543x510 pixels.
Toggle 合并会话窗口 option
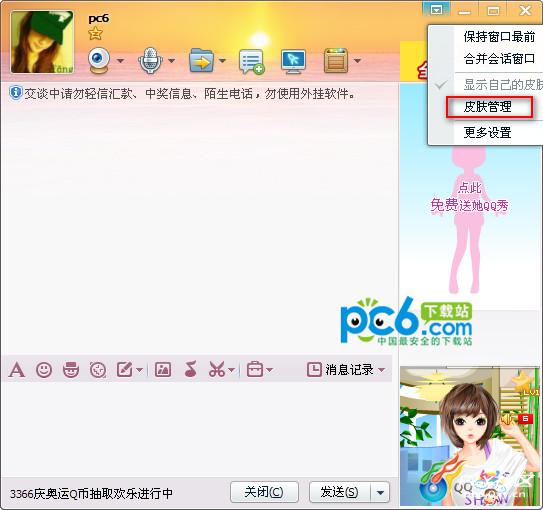(x=499, y=59)
